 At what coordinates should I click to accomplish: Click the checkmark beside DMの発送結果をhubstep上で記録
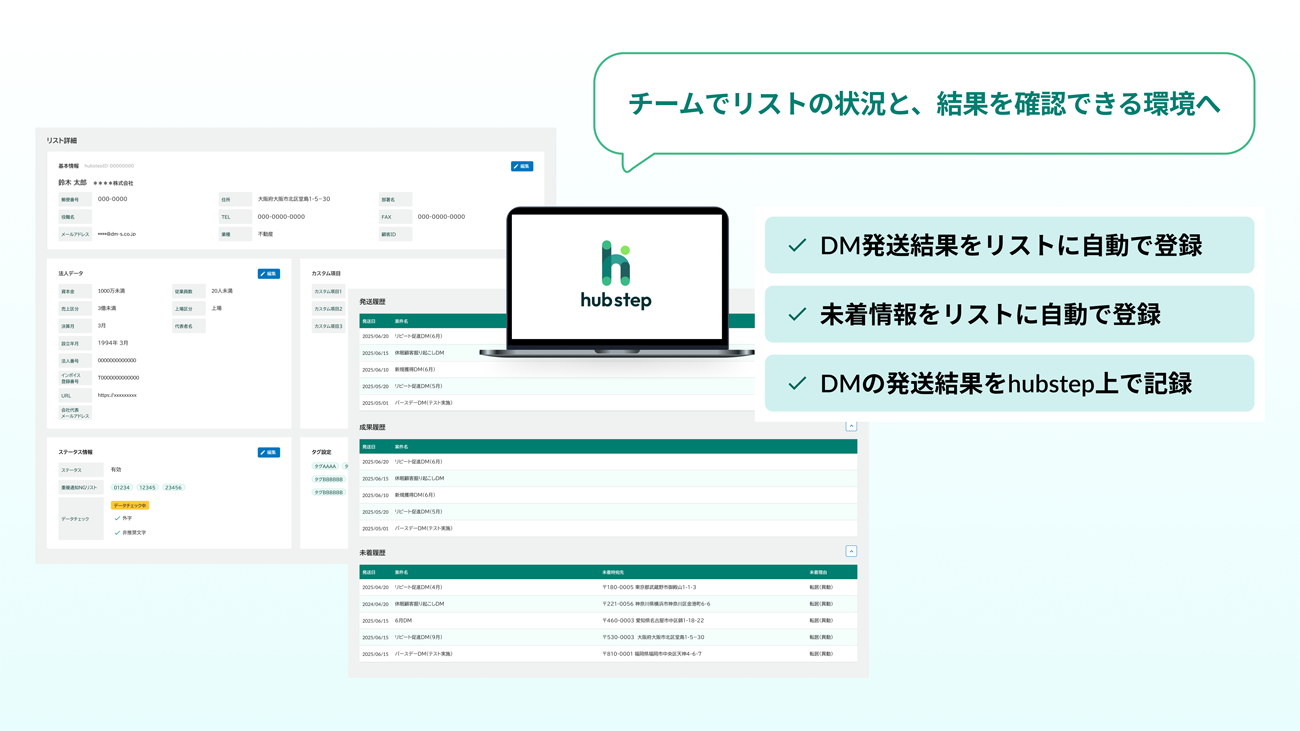tap(797, 384)
